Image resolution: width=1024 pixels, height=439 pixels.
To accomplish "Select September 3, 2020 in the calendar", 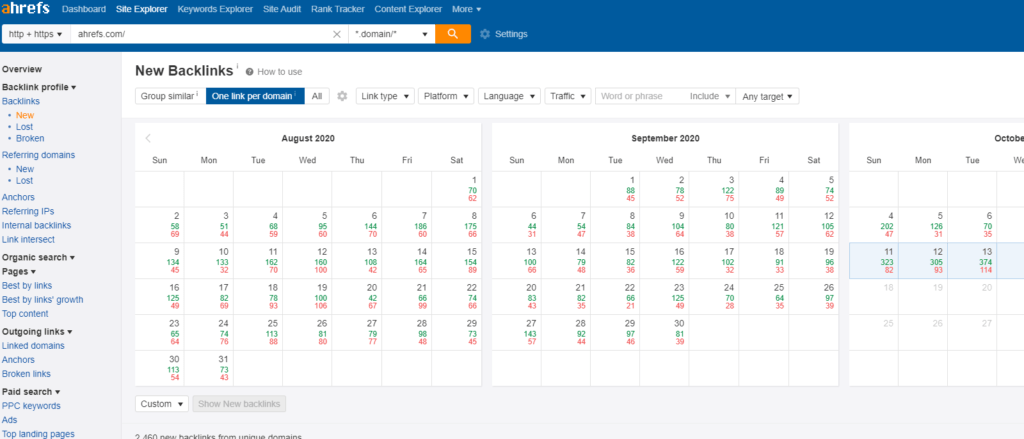I will 714,189.
